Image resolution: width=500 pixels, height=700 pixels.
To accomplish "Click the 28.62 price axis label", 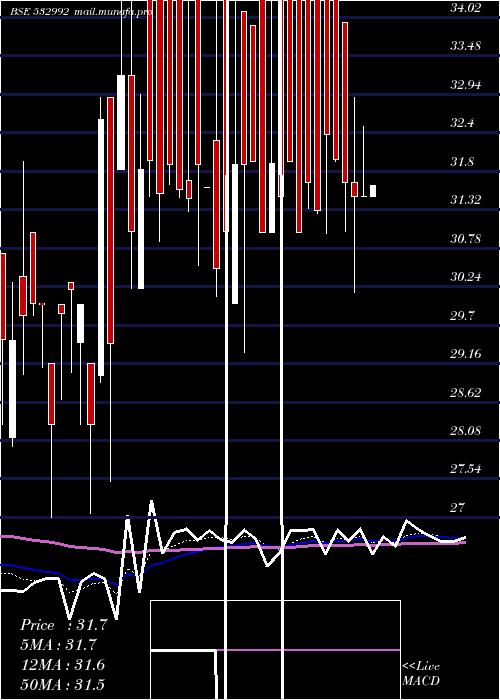I will [465, 393].
